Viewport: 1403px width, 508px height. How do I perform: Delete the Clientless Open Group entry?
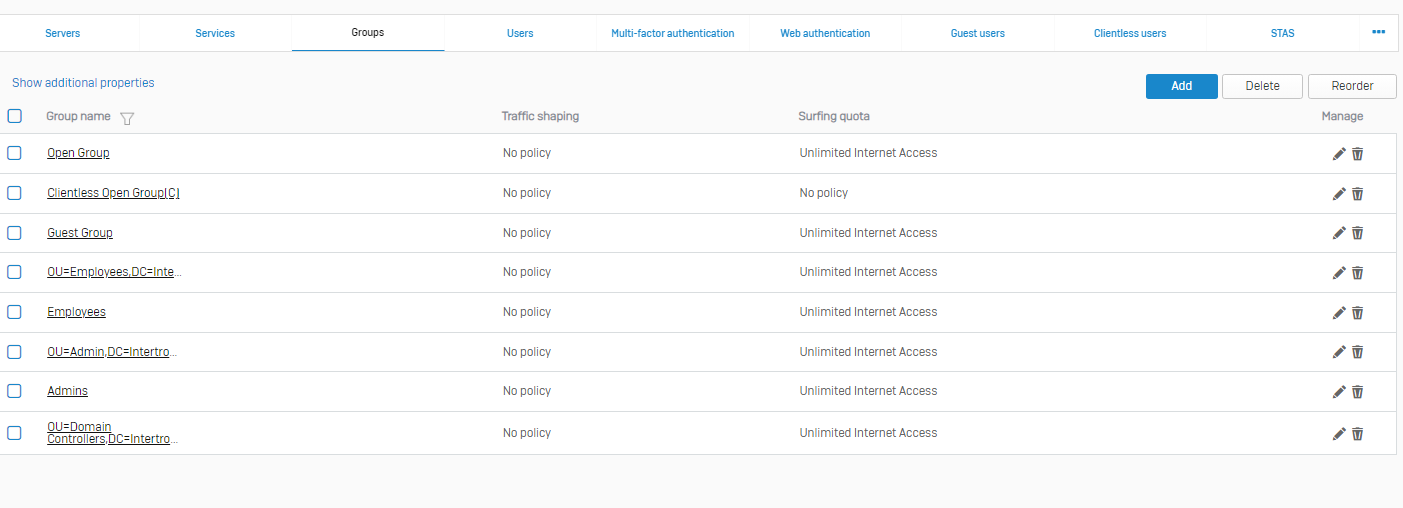pos(1357,193)
